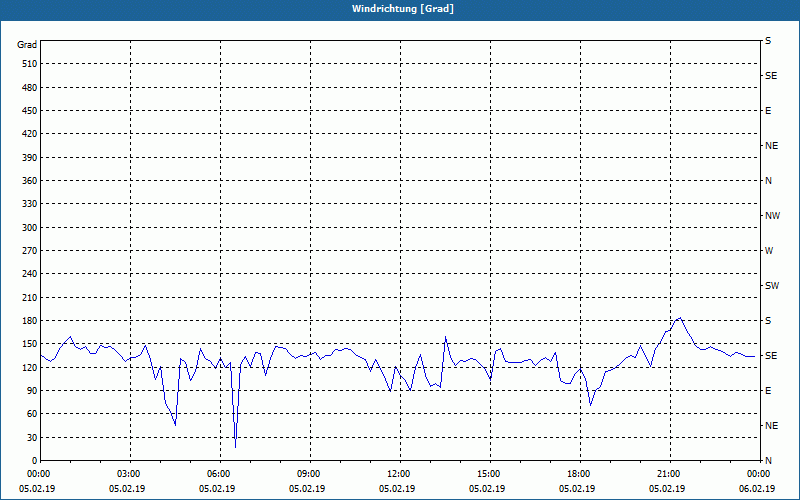Select the y-axis value '360'
800x500 pixels.
(30, 181)
